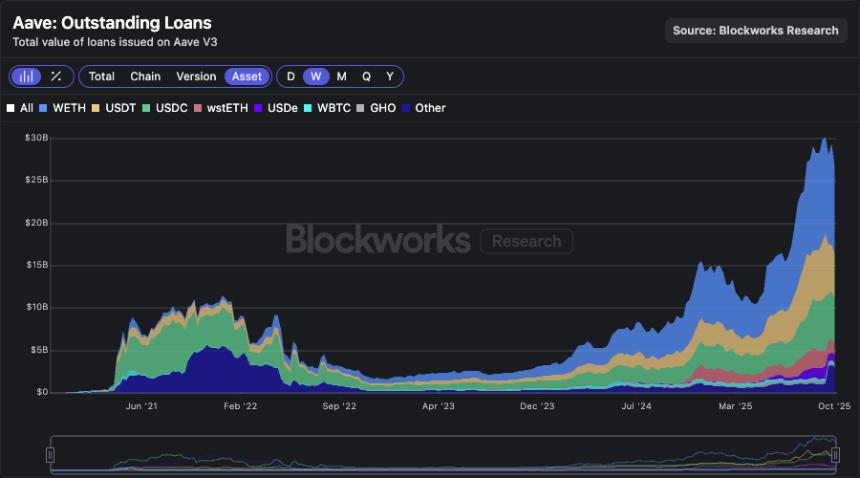The height and width of the screenshot is (478, 860).
Task: Click the active Asset tab
Action: coord(247,76)
